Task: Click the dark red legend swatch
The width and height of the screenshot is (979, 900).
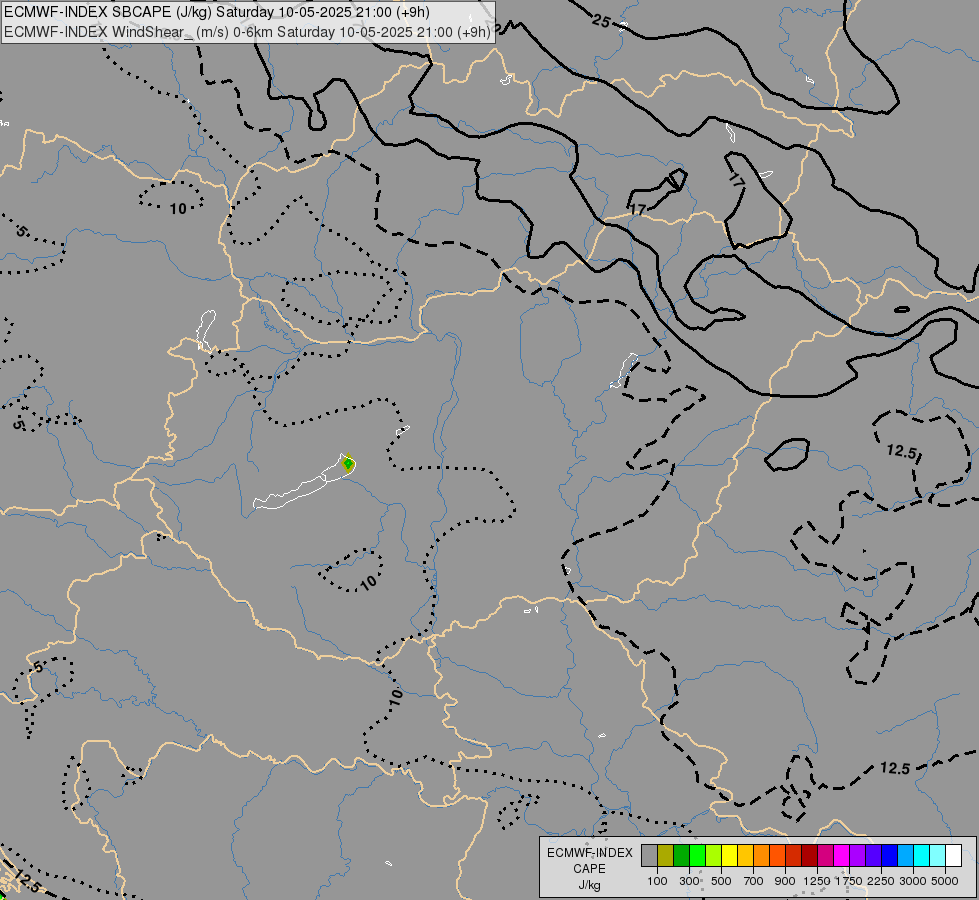Action: [x=809, y=856]
